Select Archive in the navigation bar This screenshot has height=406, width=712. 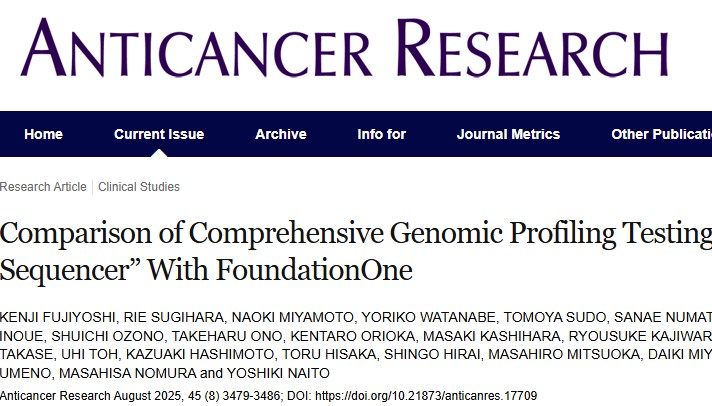tap(281, 134)
